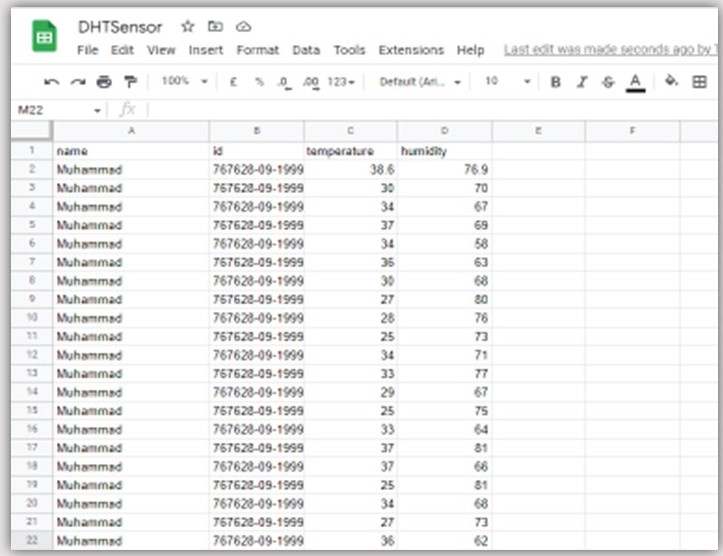This screenshot has height=556, width=723.
Task: Toggle italic text formatting
Action: [x=582, y=82]
